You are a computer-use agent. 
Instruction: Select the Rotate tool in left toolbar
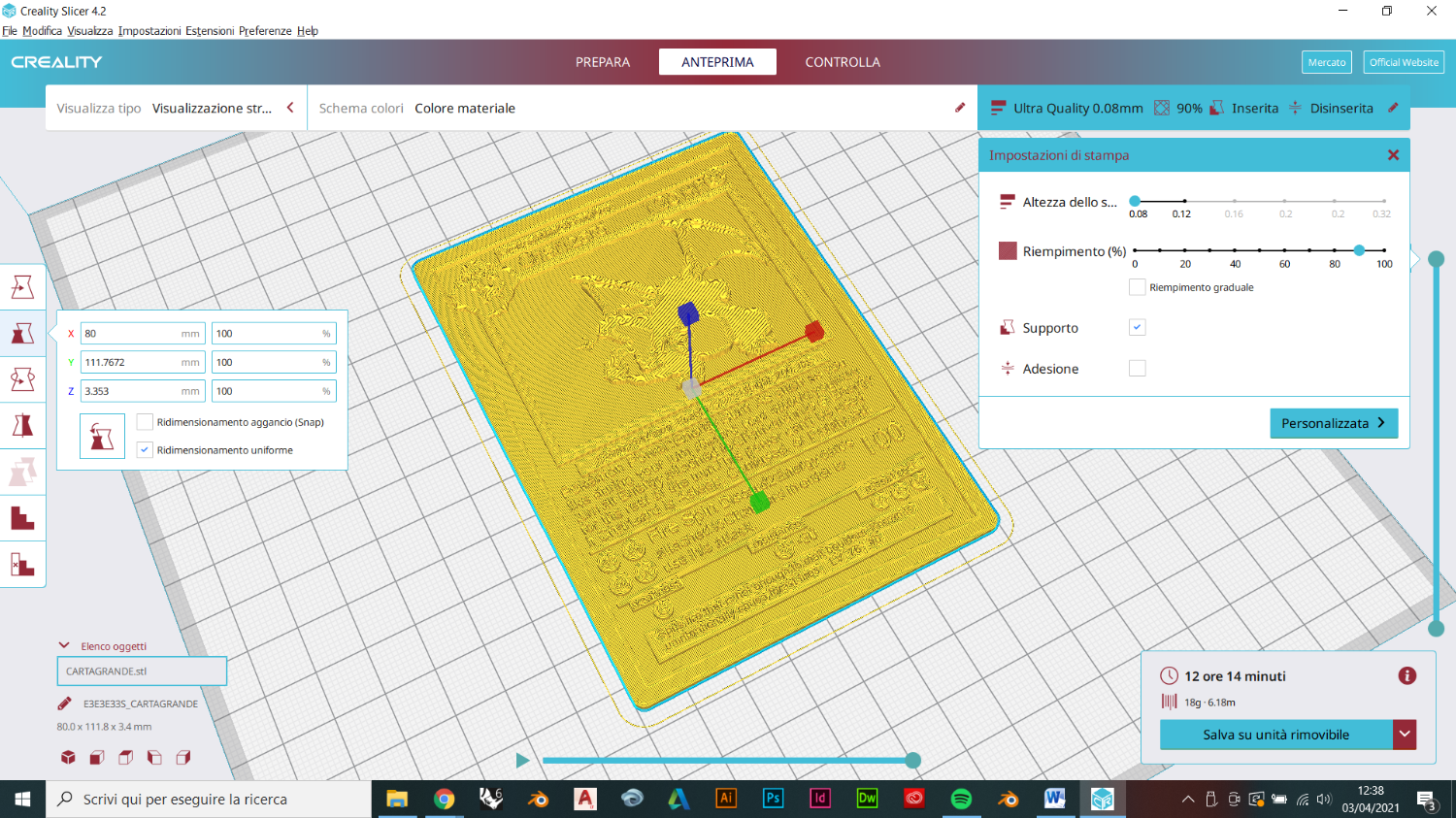click(x=22, y=379)
